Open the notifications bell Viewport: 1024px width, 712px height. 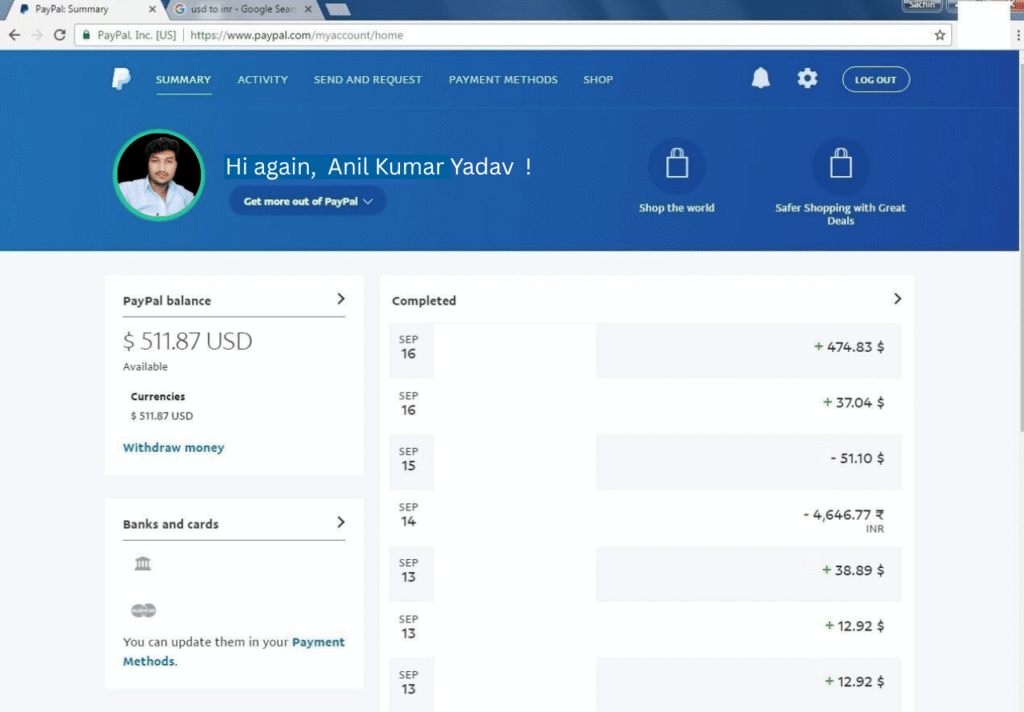click(760, 78)
